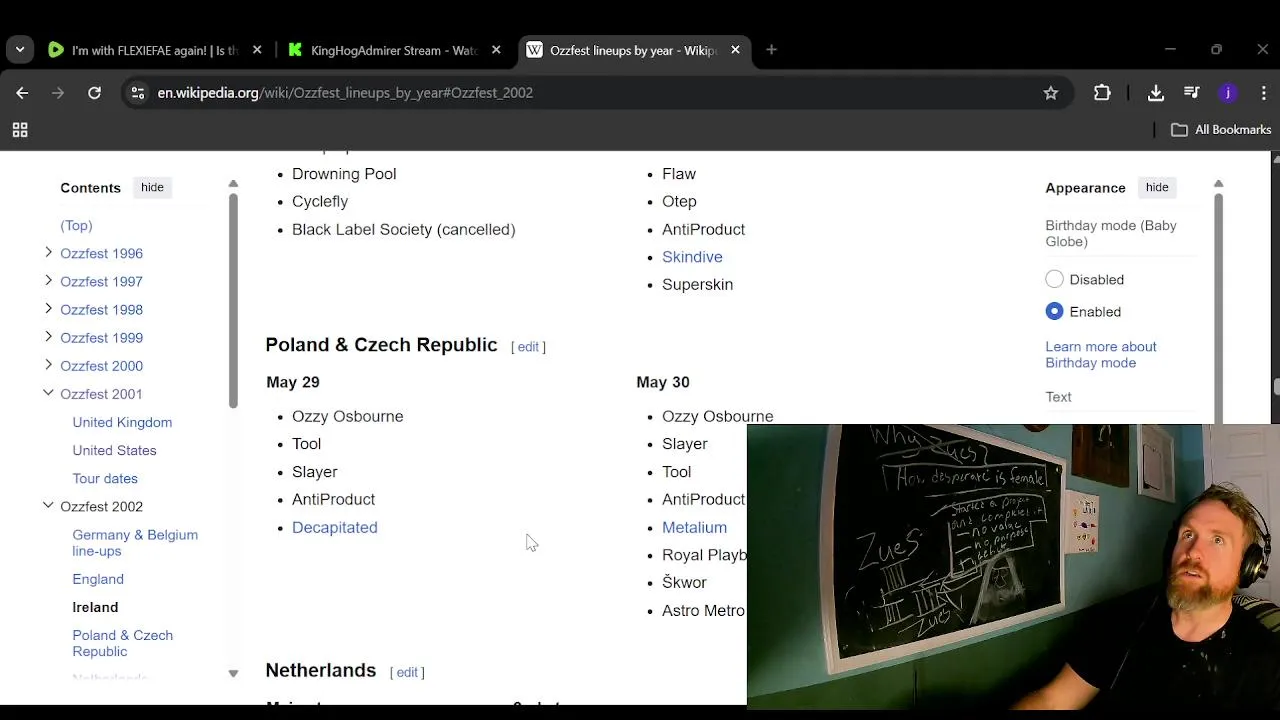1280x720 pixels.
Task: Open the tab search dropdown arrow
Action: pyautogui.click(x=20, y=50)
